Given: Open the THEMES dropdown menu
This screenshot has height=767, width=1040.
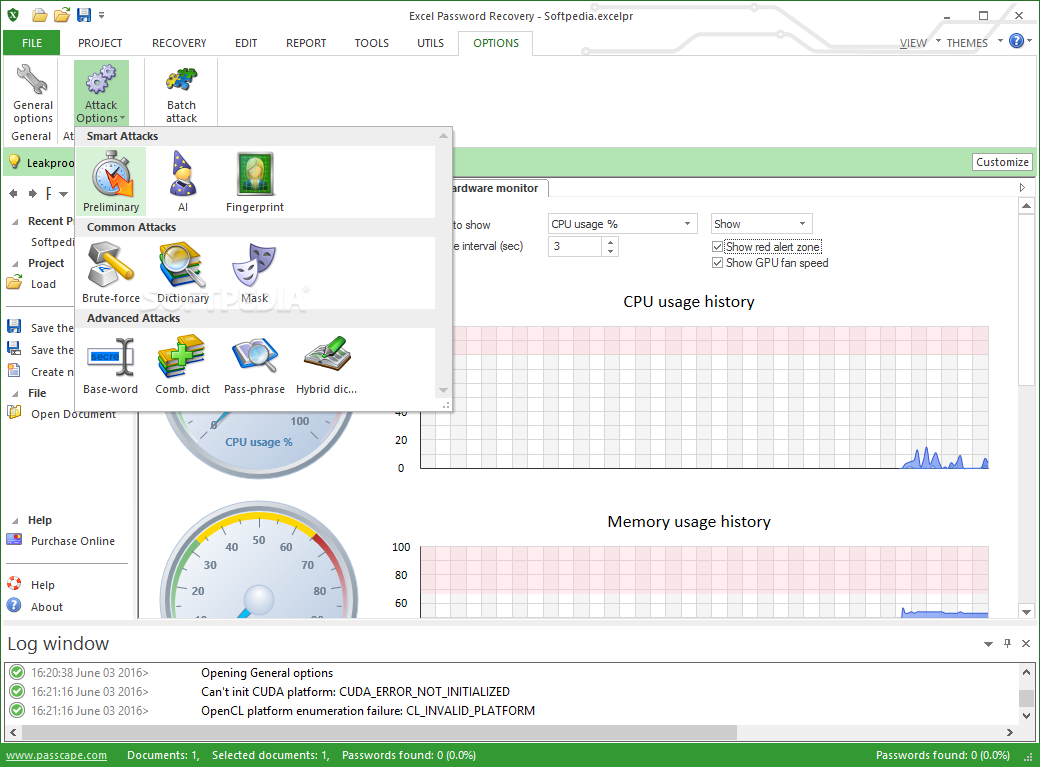Looking at the screenshot, I should 974,43.
